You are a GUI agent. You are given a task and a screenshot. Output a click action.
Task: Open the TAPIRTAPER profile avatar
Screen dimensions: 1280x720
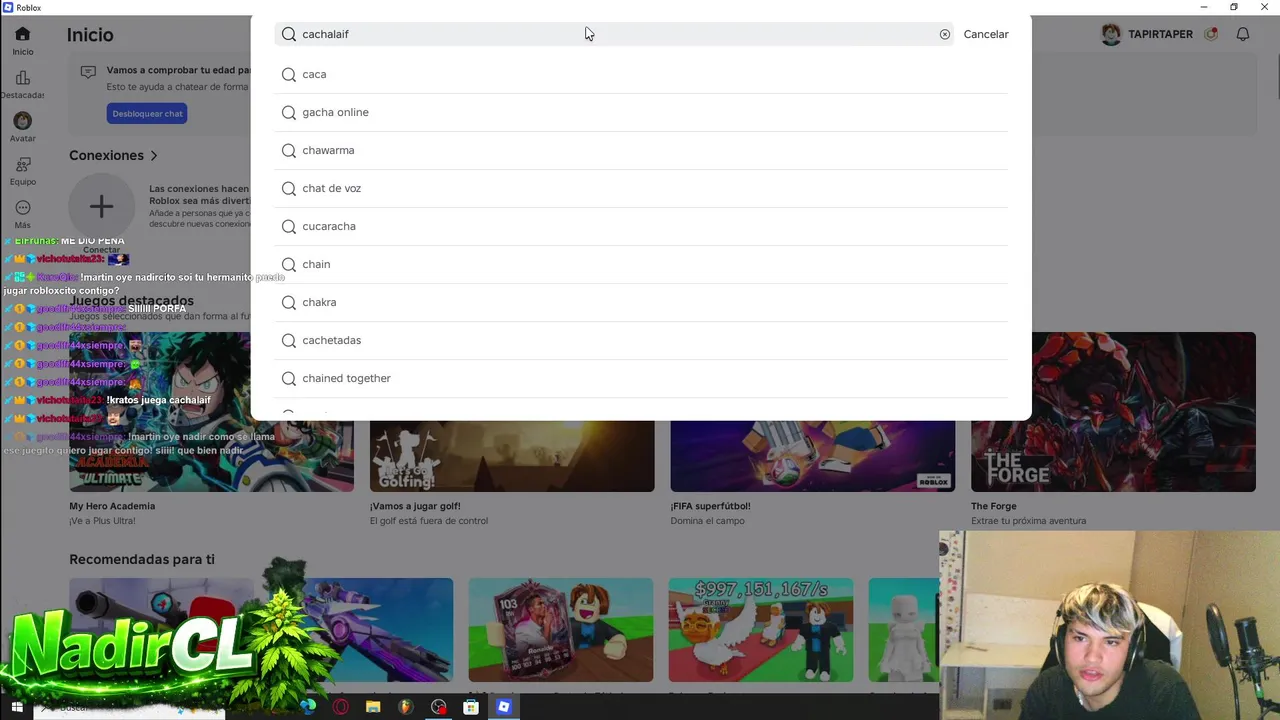(x=1111, y=34)
